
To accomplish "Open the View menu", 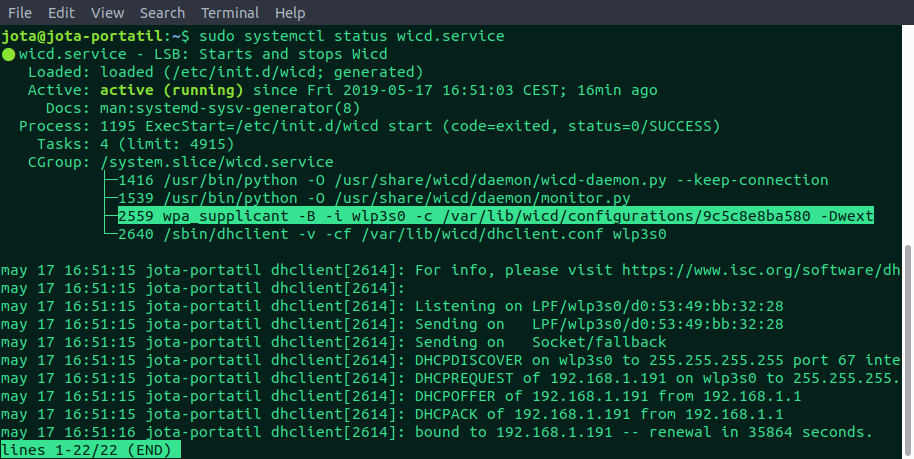I will 108,12.
